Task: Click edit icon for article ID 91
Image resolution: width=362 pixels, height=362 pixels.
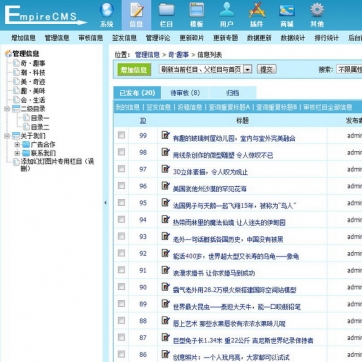Action: point(166,270)
